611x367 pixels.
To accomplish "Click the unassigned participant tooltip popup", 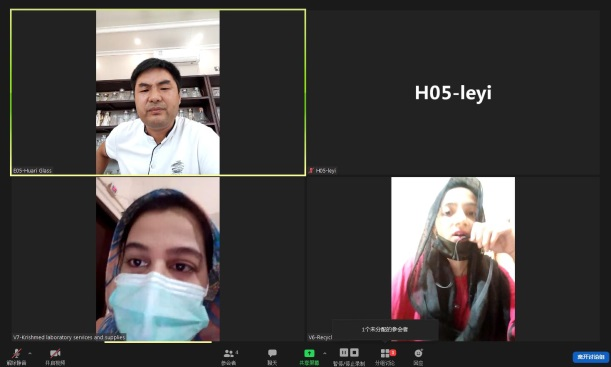I will (x=385, y=330).
